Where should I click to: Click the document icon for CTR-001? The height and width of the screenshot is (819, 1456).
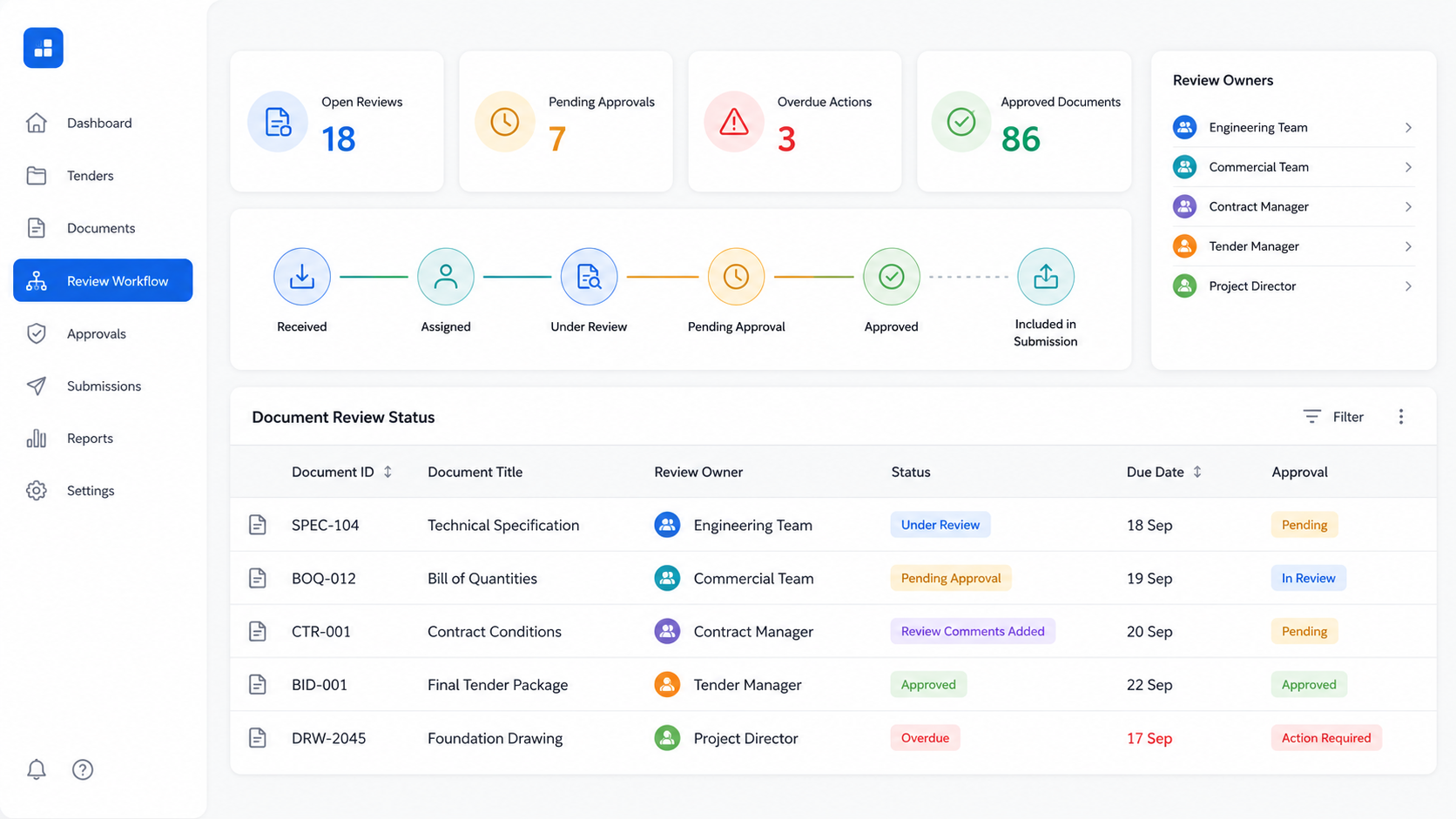click(x=258, y=631)
